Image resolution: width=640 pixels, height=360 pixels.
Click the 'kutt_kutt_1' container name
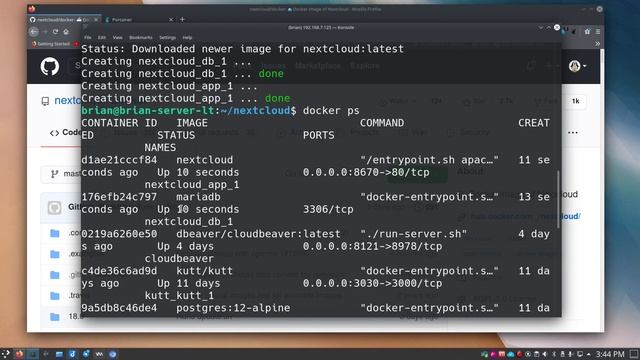coord(179,296)
